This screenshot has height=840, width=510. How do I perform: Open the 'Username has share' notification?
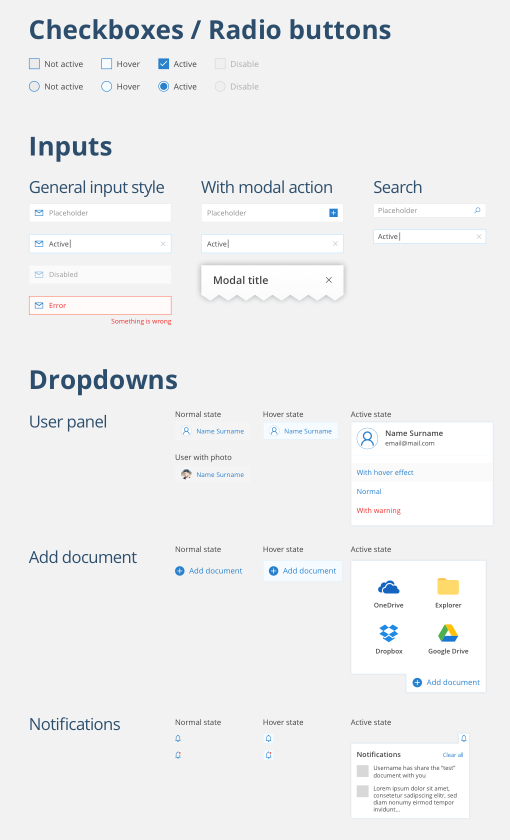coord(410,771)
